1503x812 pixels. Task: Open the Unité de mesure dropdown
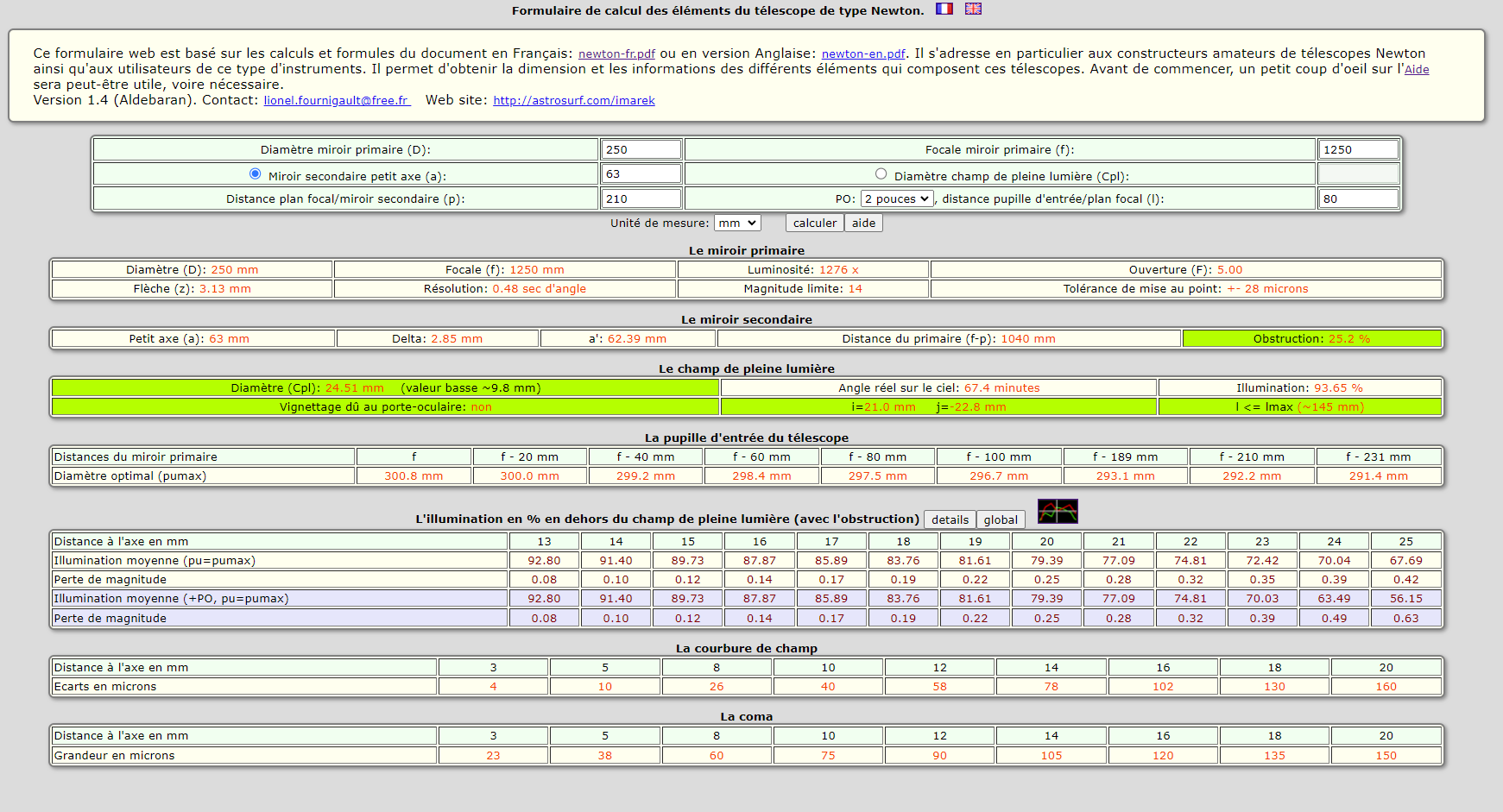[x=737, y=223]
